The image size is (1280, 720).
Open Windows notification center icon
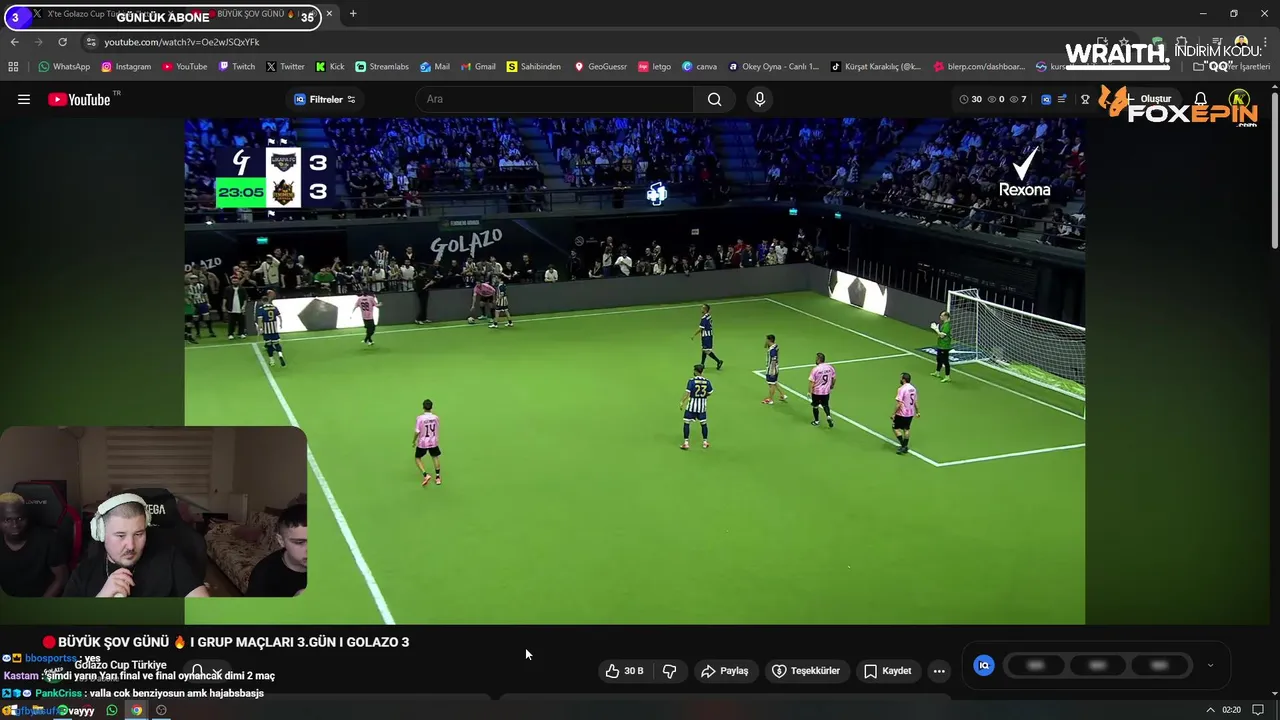tap(1258, 710)
